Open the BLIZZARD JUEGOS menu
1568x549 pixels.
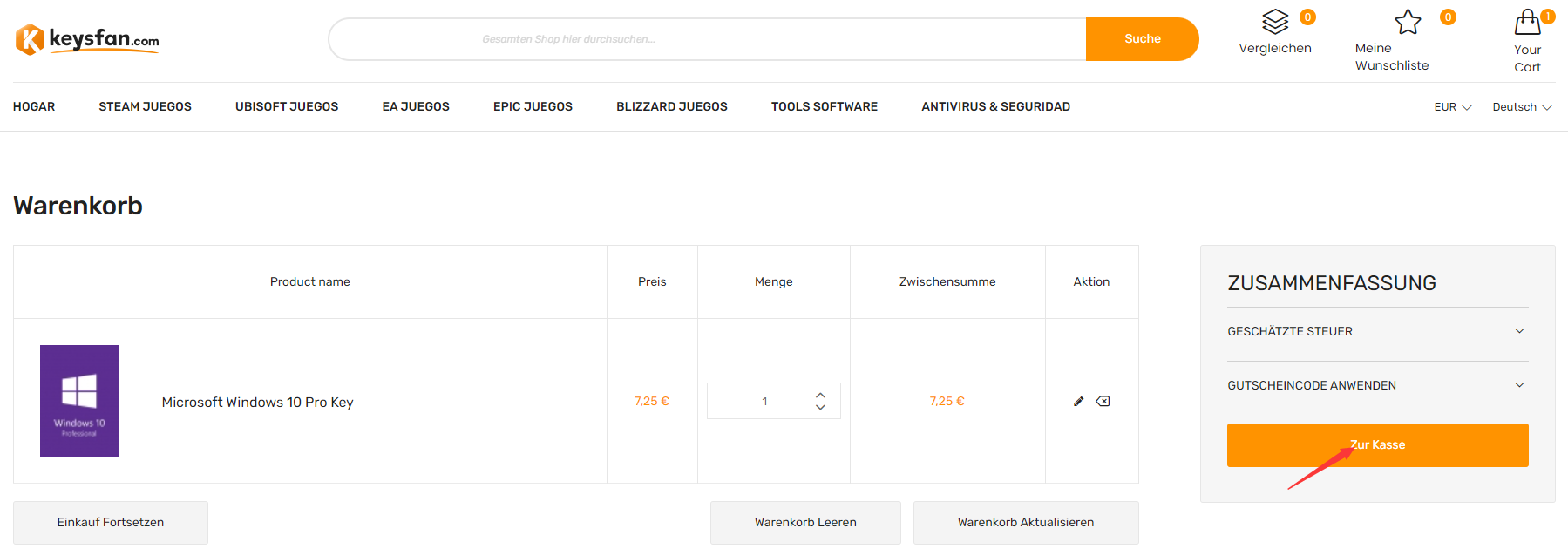click(672, 106)
